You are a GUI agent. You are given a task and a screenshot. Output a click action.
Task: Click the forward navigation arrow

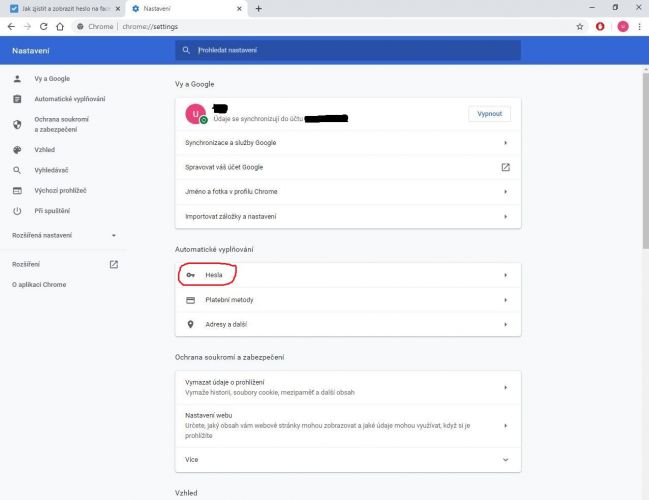click(x=27, y=26)
